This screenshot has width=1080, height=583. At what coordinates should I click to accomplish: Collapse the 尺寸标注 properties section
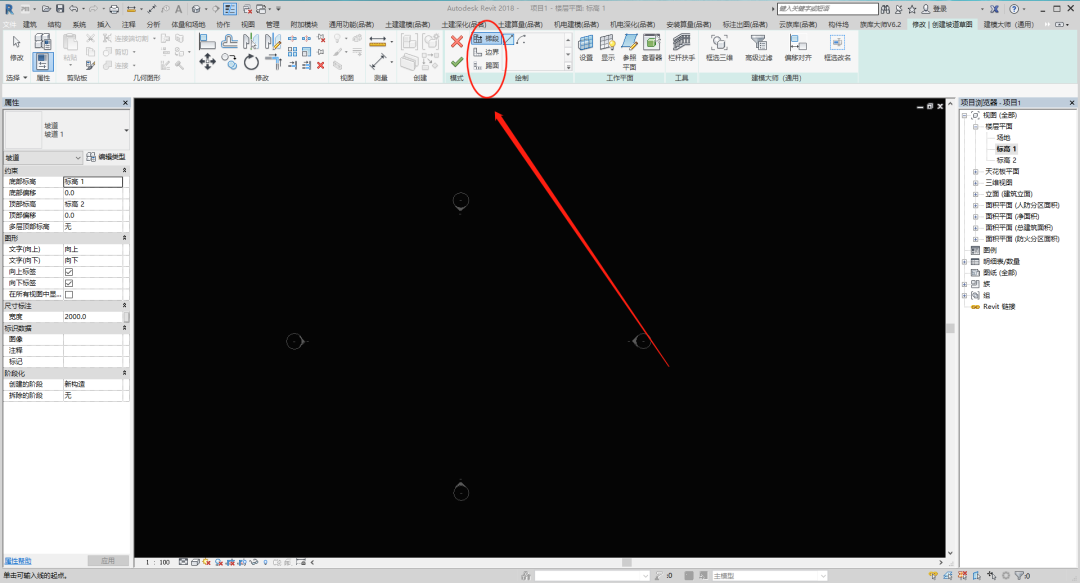click(125, 305)
